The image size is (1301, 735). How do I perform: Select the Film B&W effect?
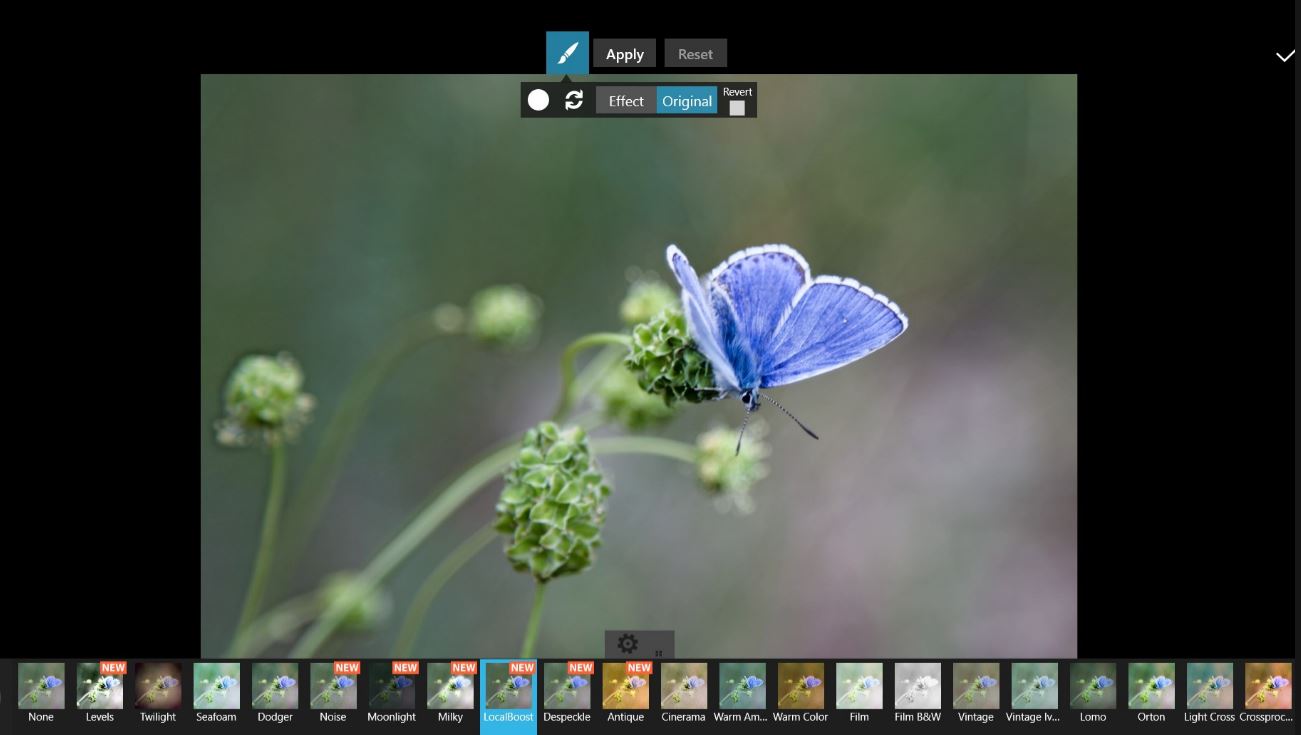(x=917, y=687)
